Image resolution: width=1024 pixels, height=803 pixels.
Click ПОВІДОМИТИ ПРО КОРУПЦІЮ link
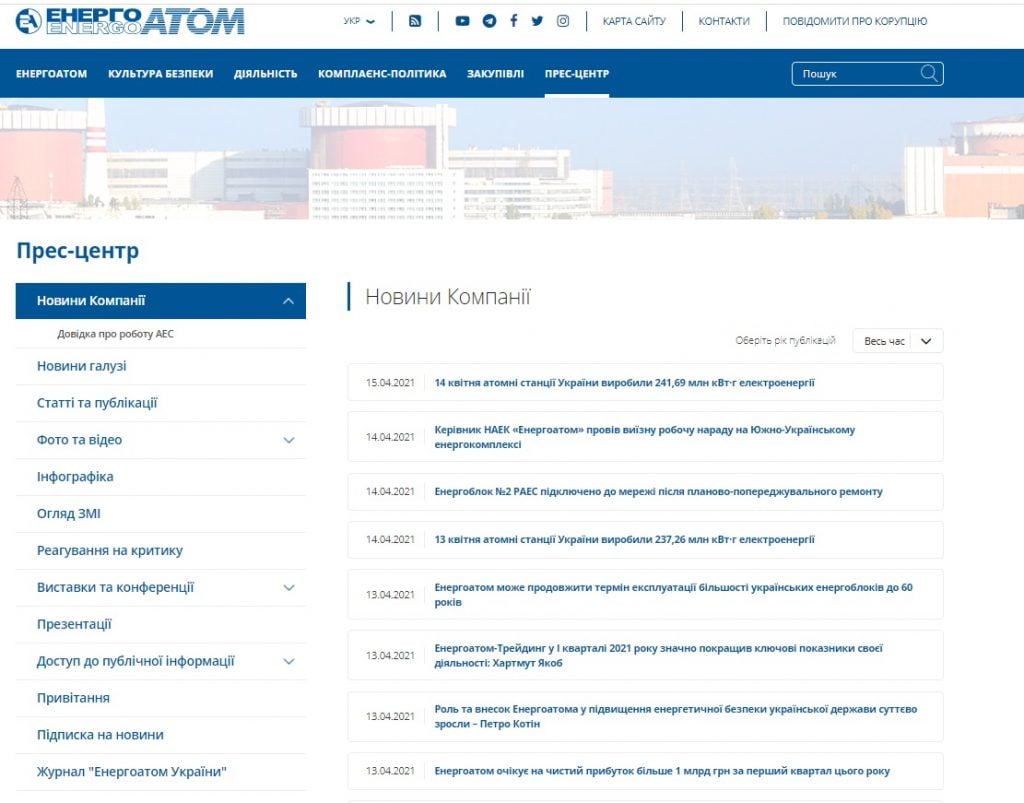(x=855, y=21)
